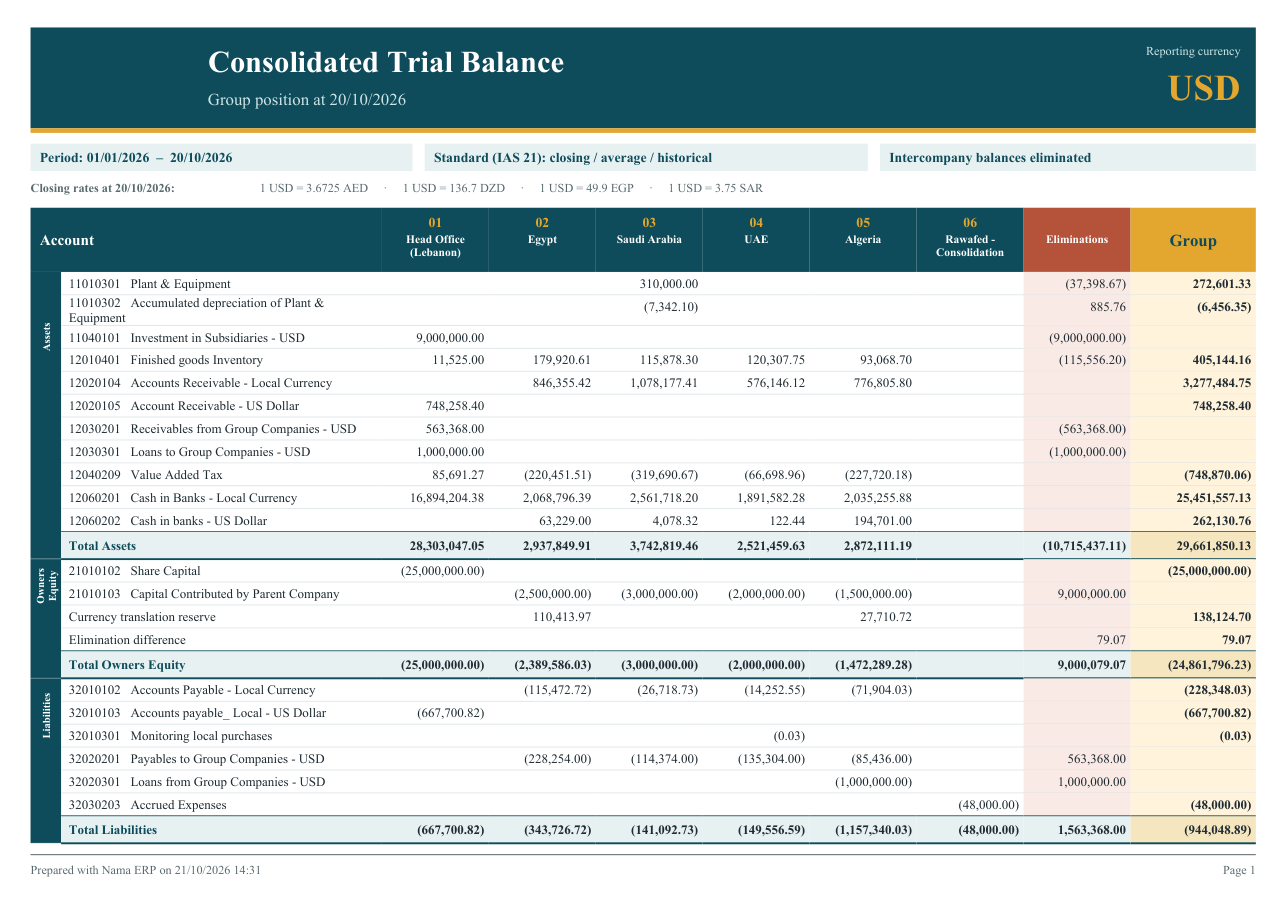Click the orange 'Group' column header
1287x910 pixels.
tap(1193, 240)
